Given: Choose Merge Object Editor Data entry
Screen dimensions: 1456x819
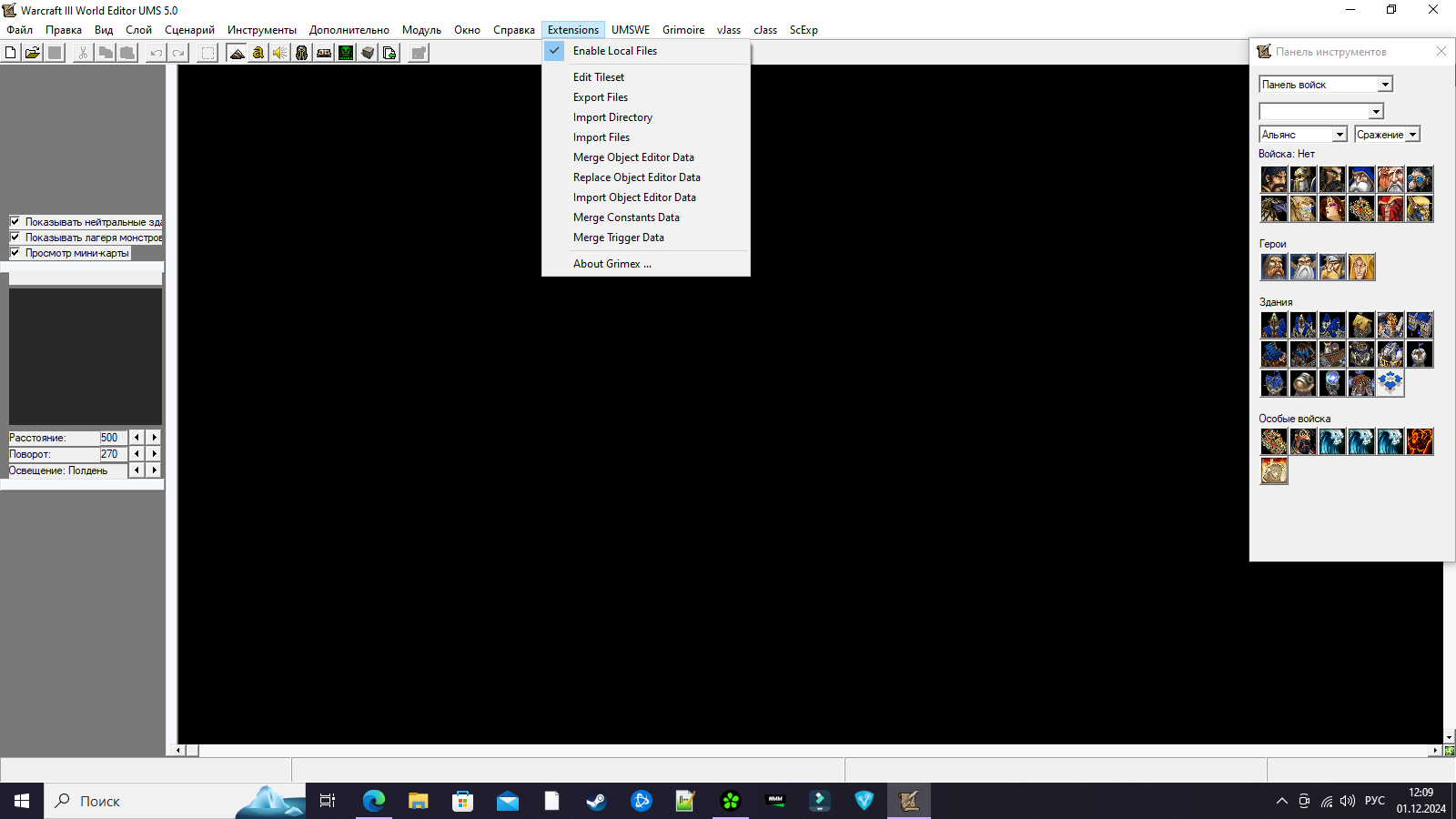Looking at the screenshot, I should [646, 157].
